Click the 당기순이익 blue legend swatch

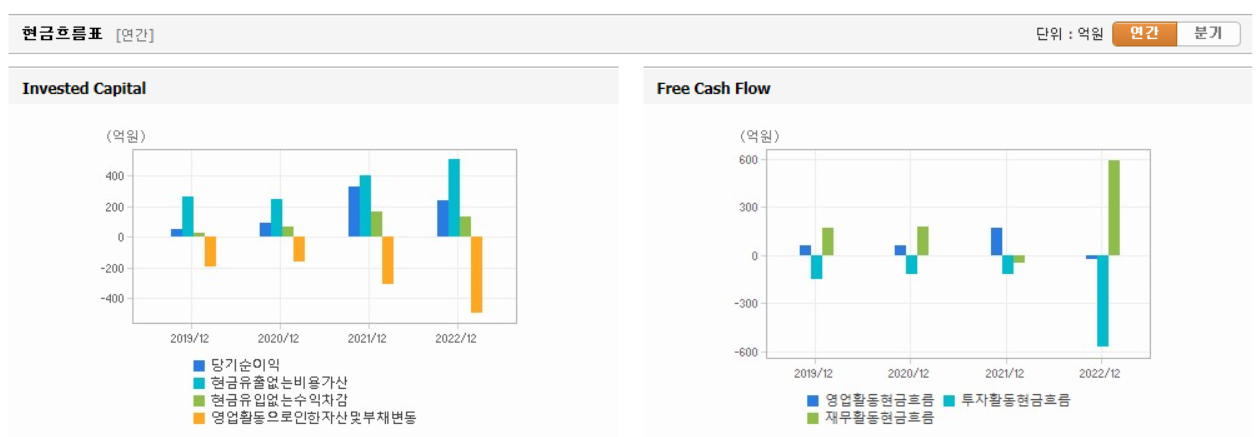(x=199, y=365)
